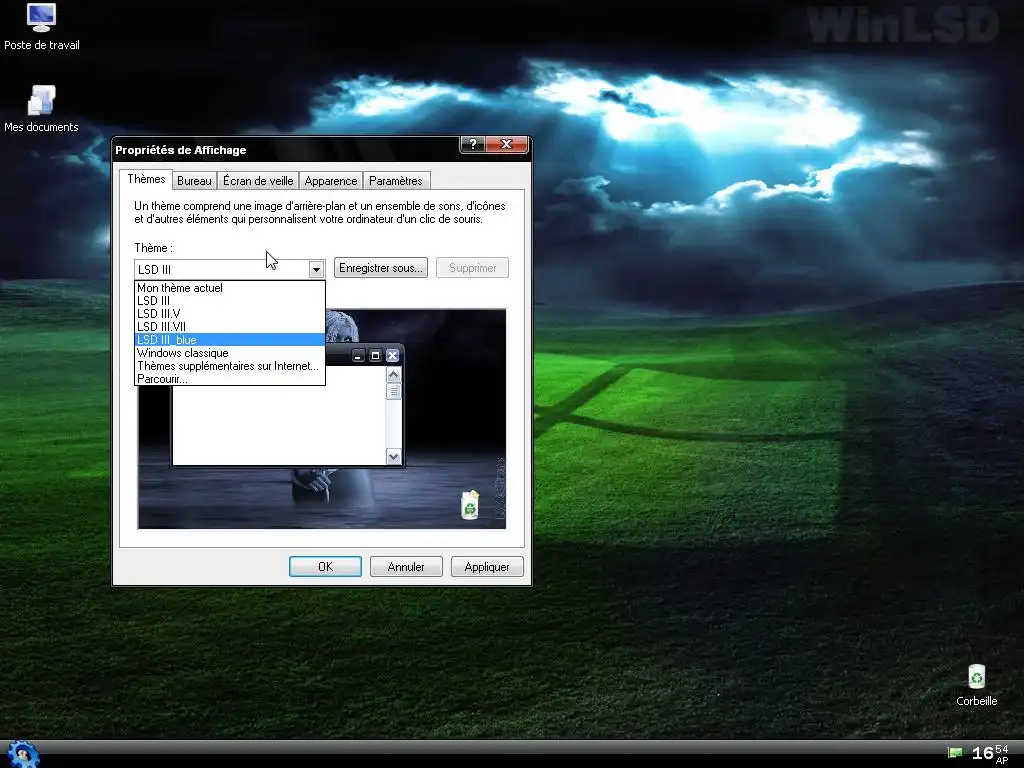
Task: Click the network tray icon near clock
Action: click(x=955, y=754)
